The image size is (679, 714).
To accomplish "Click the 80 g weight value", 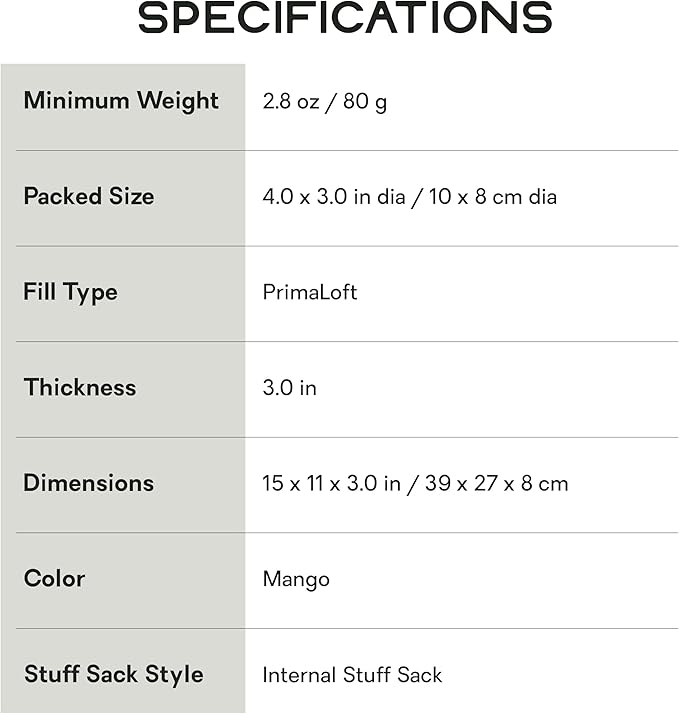I will point(365,102).
